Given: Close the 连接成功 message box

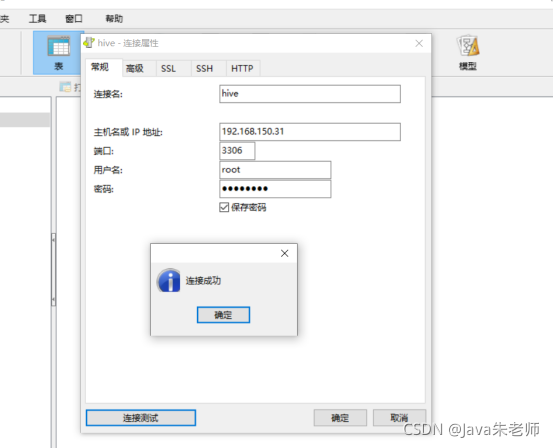Looking at the screenshot, I should (x=284, y=253).
